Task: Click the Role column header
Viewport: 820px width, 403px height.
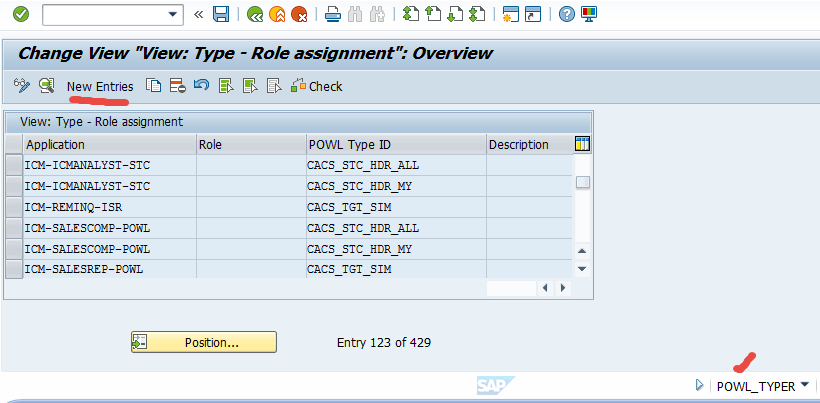Action: coord(252,145)
